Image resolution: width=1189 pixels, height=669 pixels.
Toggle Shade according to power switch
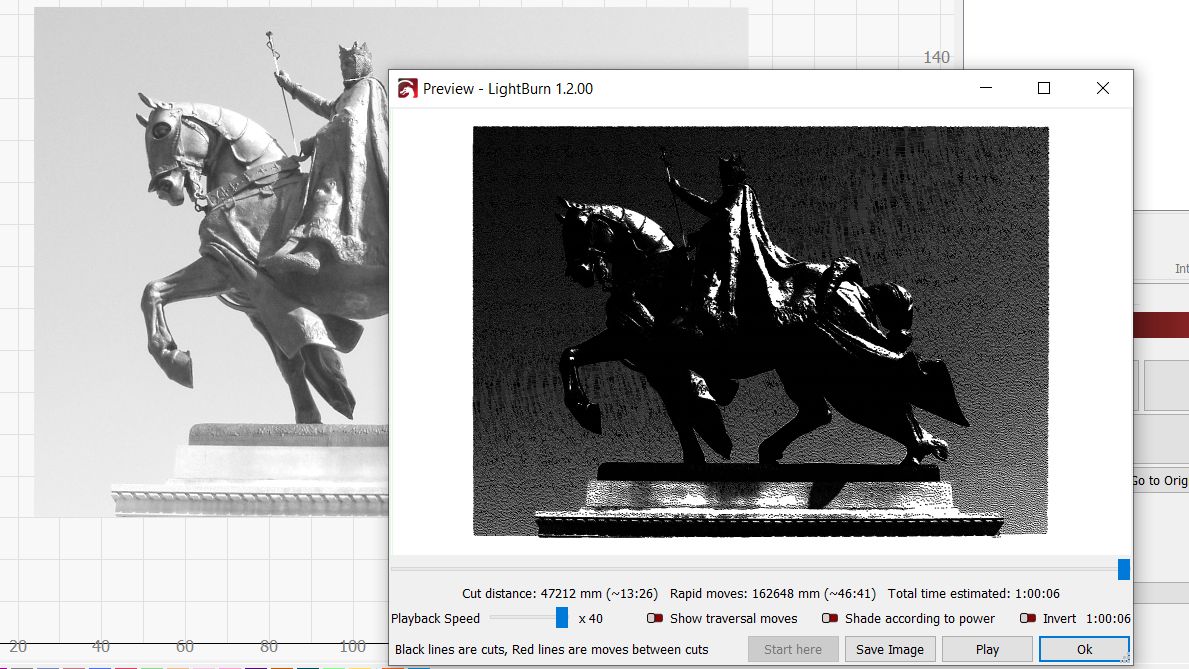tap(830, 618)
